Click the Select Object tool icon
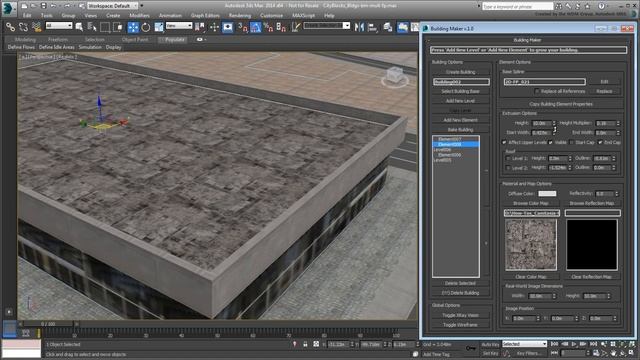This screenshot has width=640, height=360. point(79,27)
